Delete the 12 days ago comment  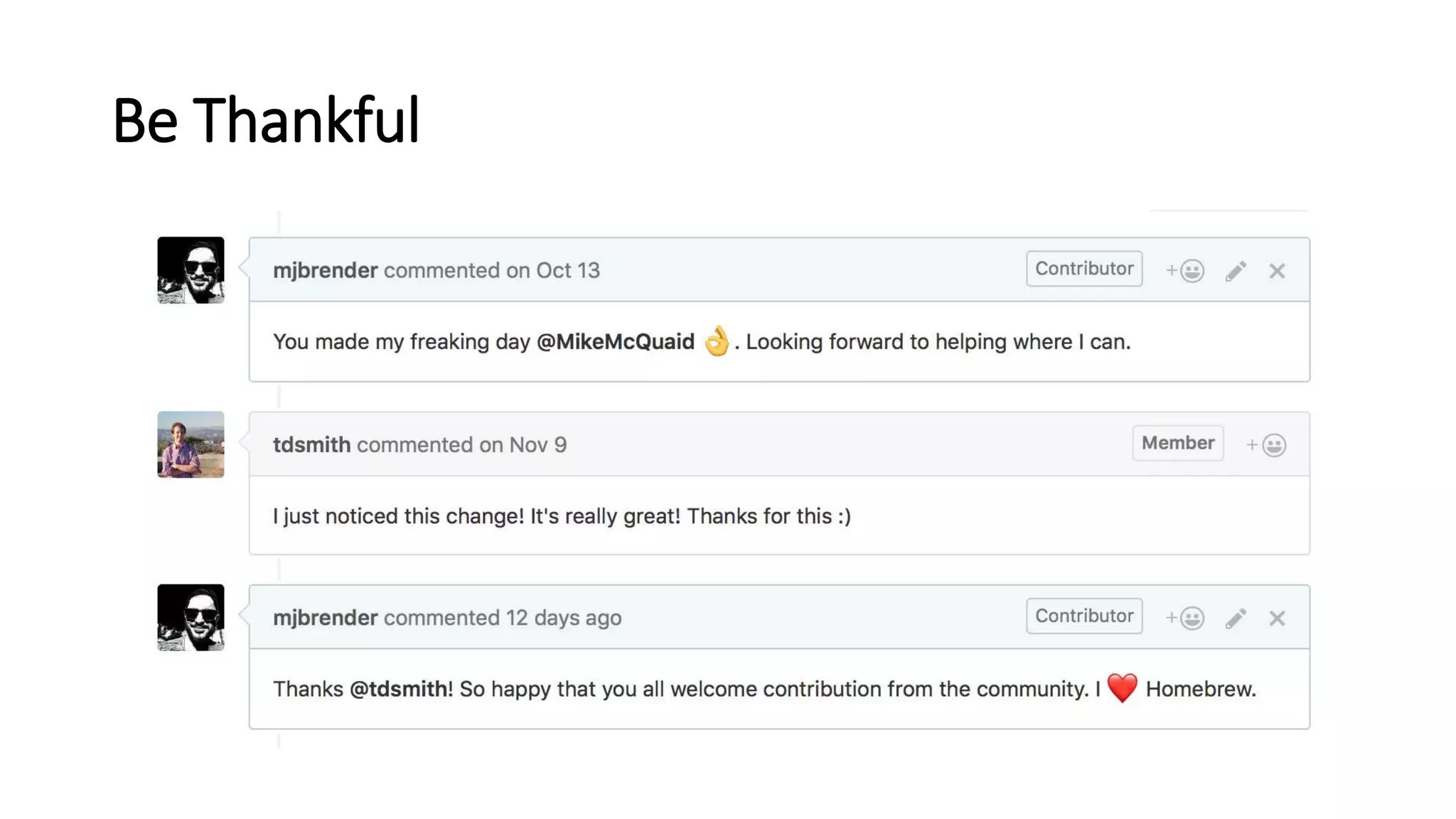(x=1277, y=618)
